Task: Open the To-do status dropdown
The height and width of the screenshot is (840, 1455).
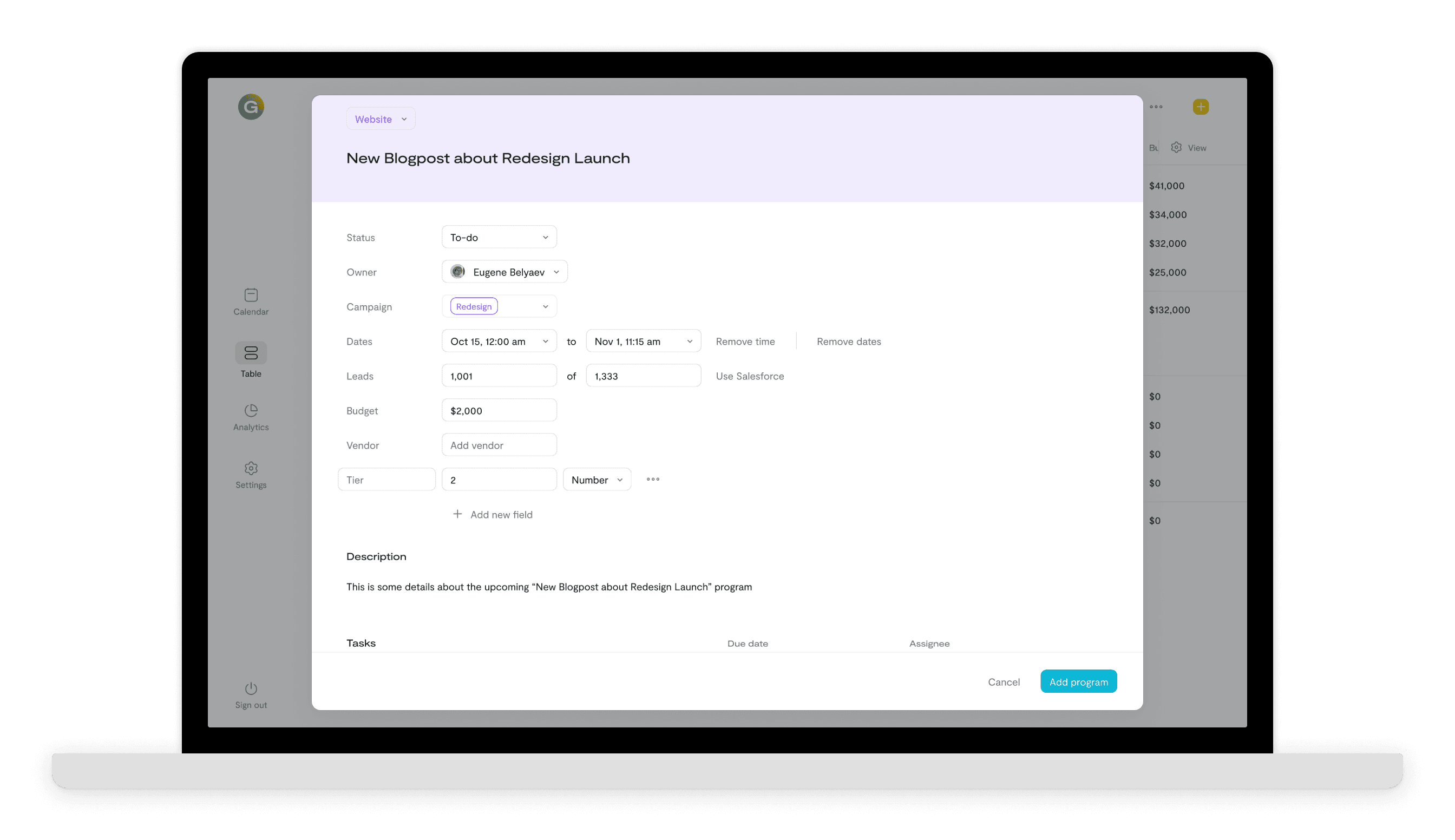Action: (499, 237)
